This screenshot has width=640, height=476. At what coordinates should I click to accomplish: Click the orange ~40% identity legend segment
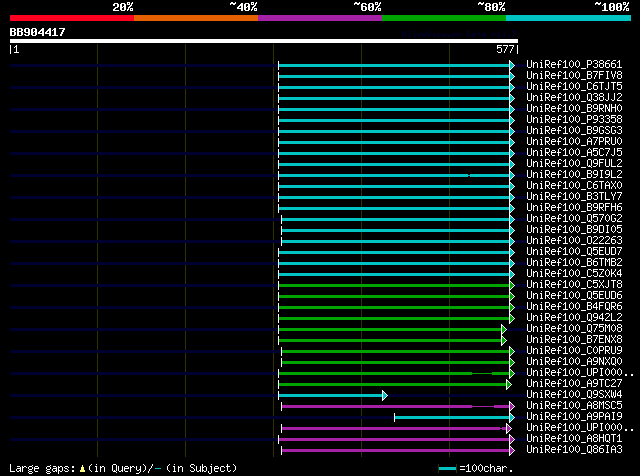coord(196,18)
